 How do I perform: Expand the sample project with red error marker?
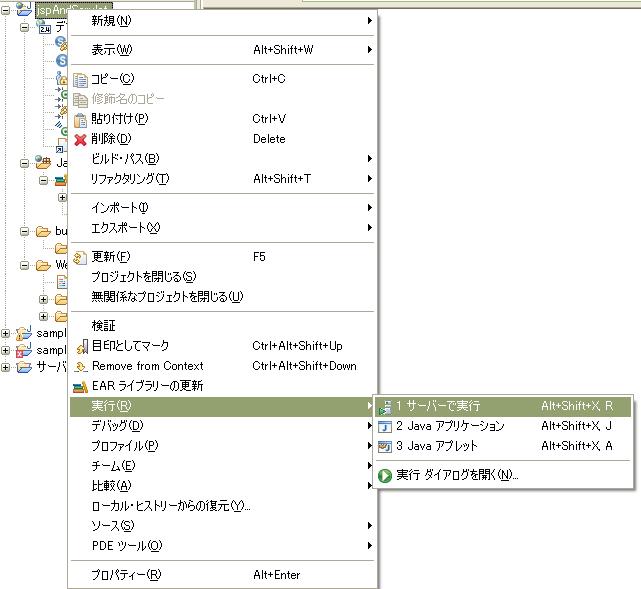7,351
